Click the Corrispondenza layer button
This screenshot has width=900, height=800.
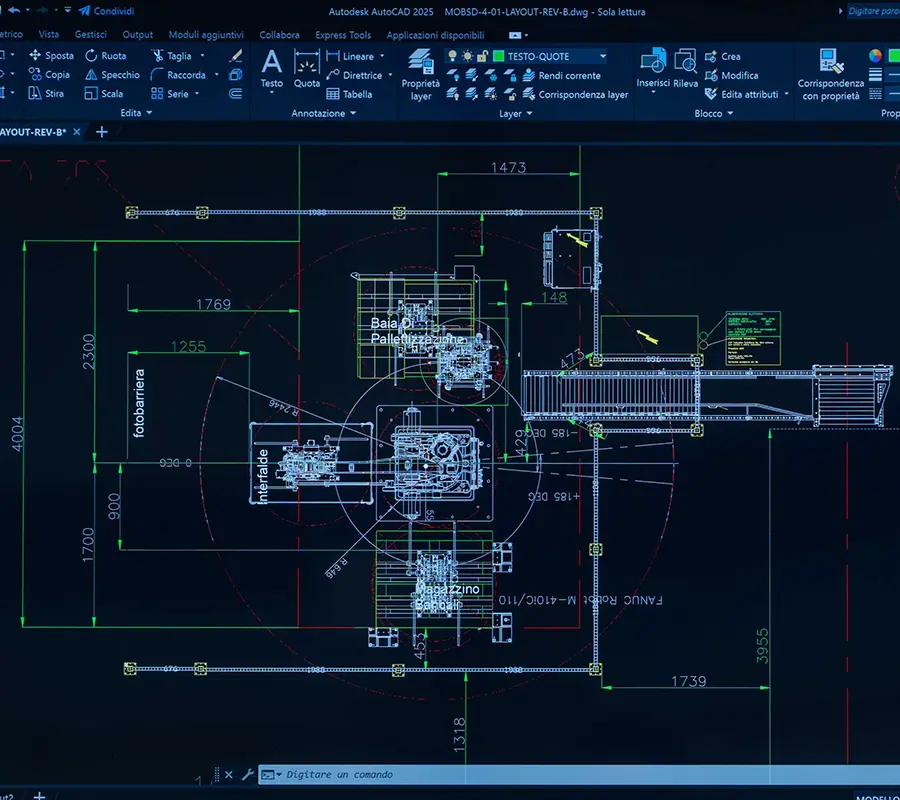click(576, 94)
